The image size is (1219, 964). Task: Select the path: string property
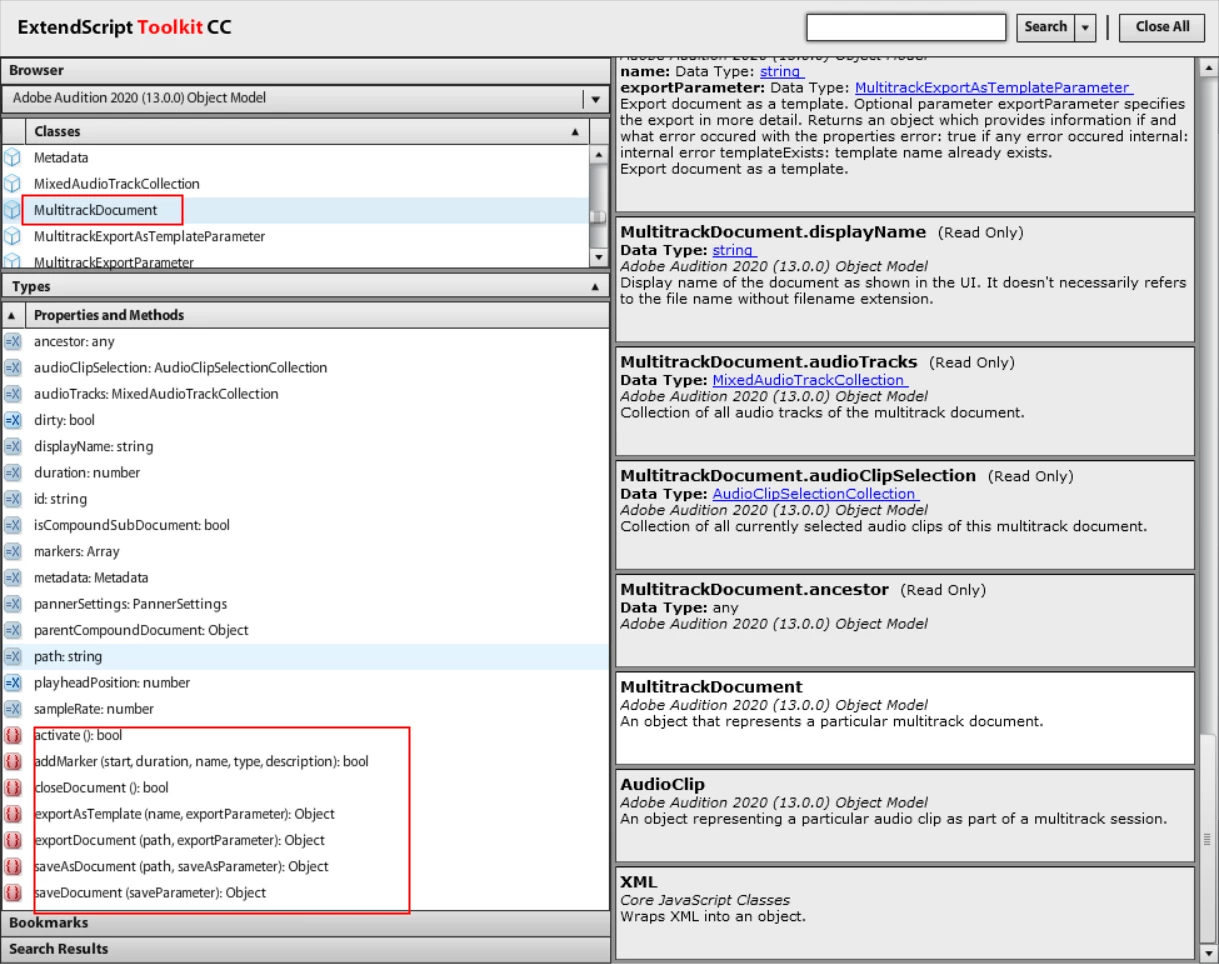click(305, 657)
